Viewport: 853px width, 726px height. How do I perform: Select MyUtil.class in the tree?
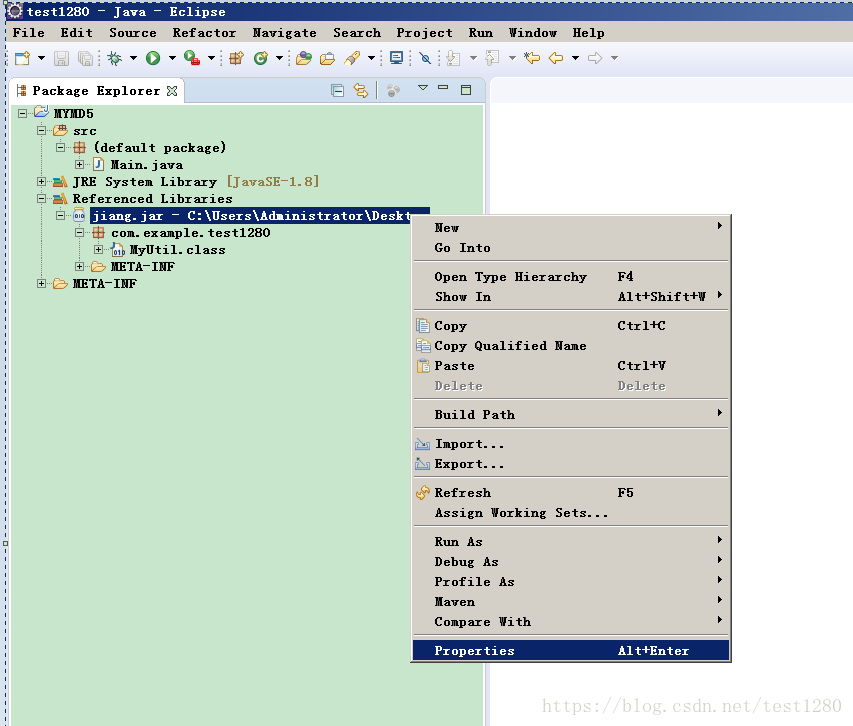177,250
